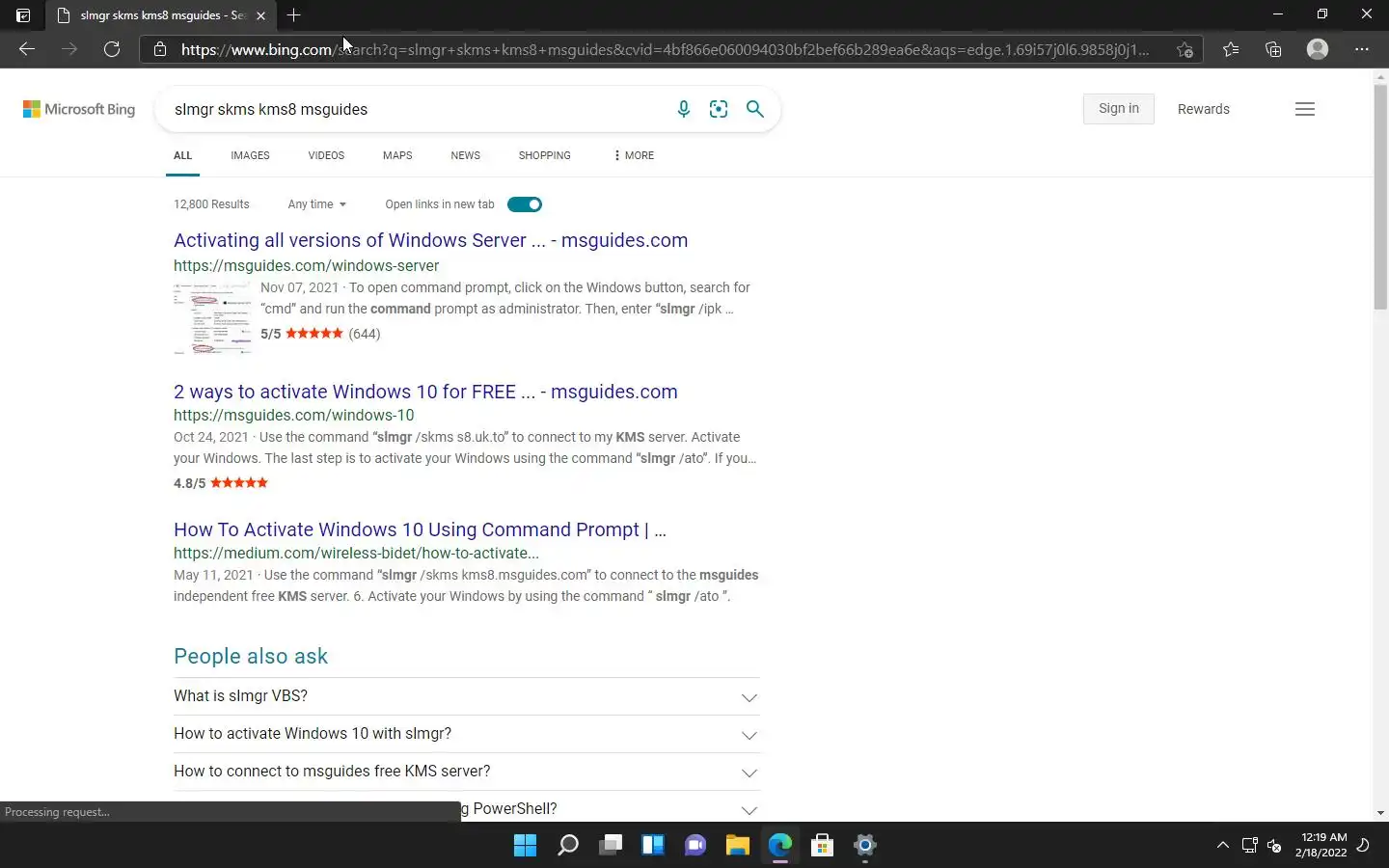Viewport: 1389px width, 868px height.
Task: Click the page vertical scrollbar thumb
Action: click(1380, 198)
